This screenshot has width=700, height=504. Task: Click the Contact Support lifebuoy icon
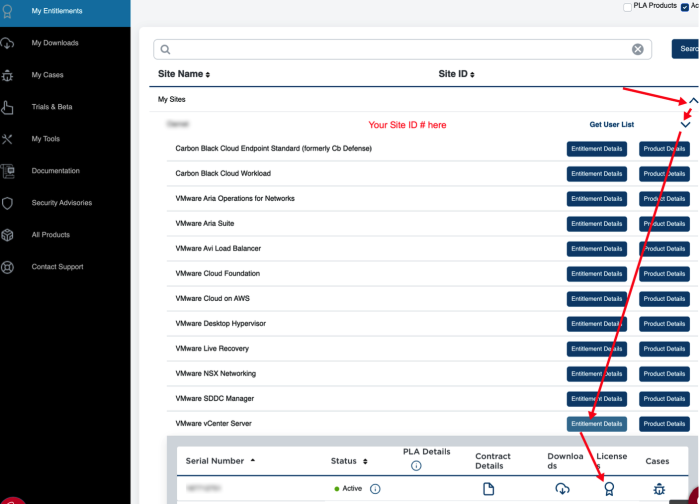point(7,267)
